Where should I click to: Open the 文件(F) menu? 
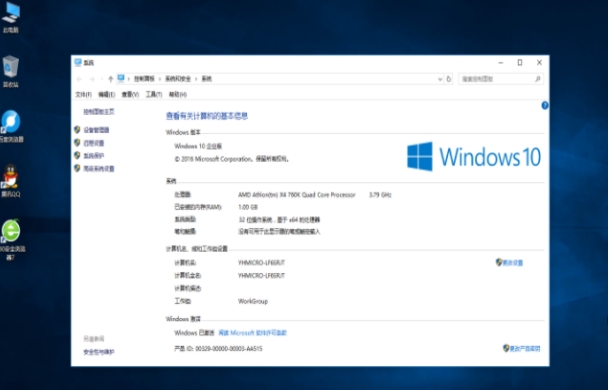83,95
